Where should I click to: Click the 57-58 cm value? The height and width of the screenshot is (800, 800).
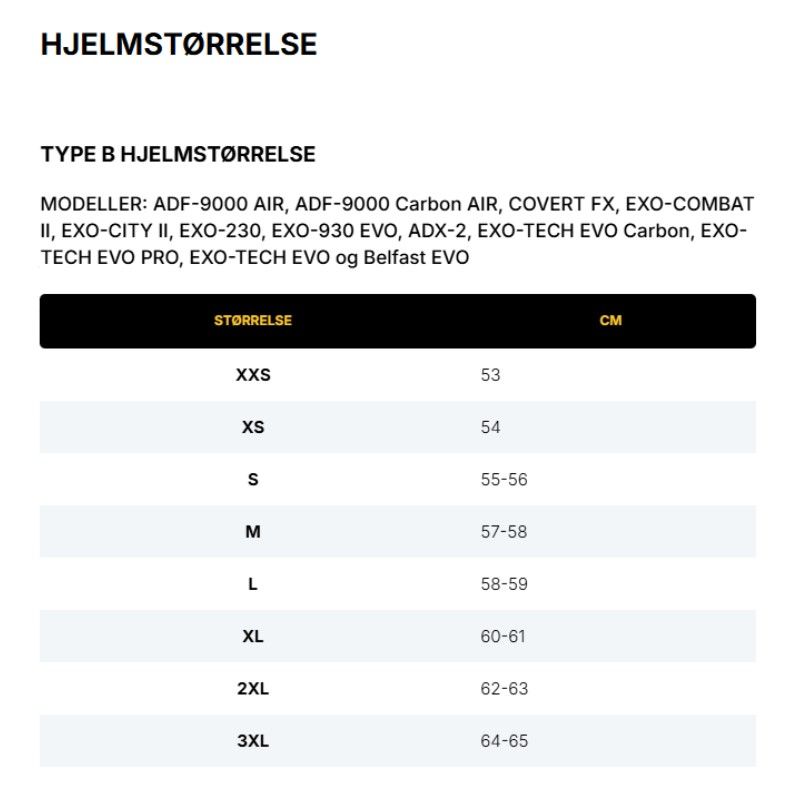[x=504, y=532]
